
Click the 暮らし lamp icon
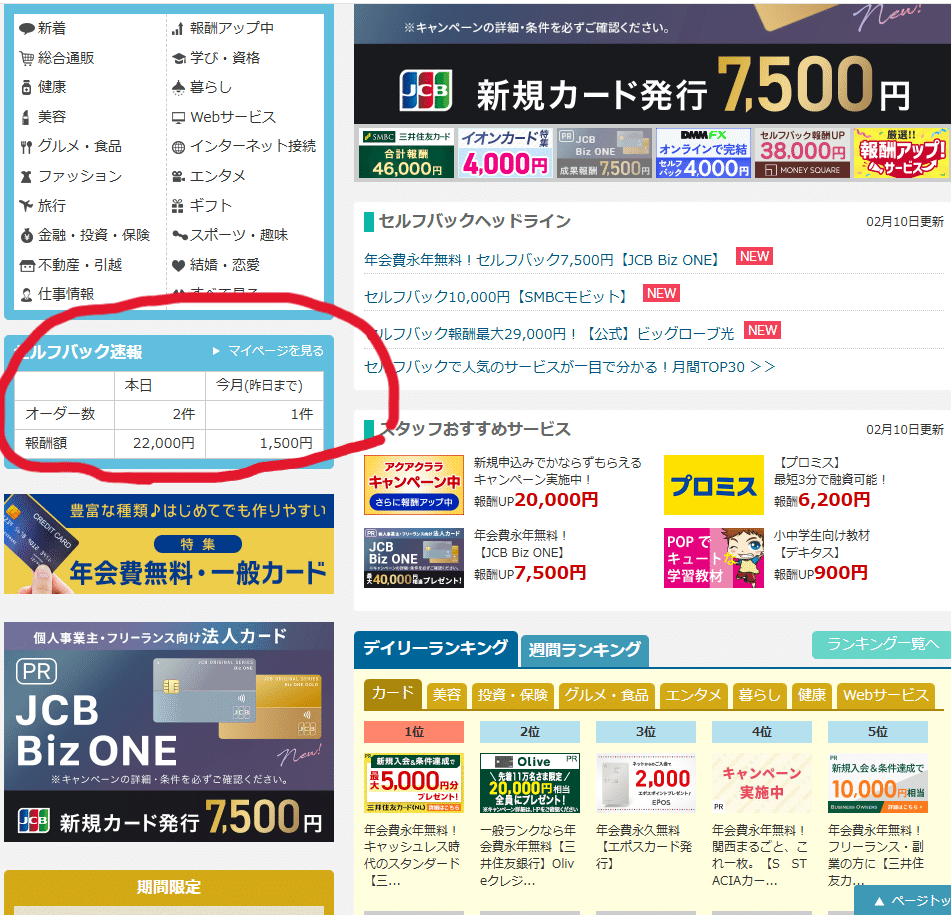click(178, 88)
